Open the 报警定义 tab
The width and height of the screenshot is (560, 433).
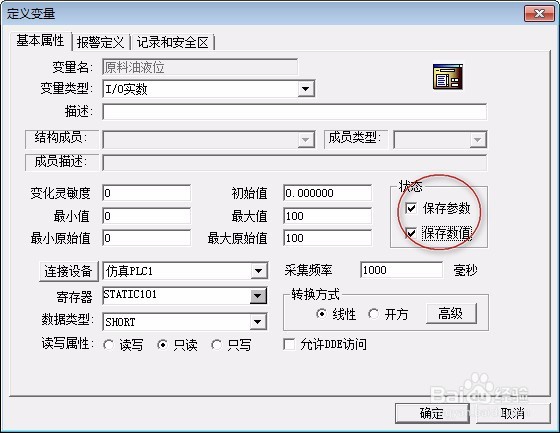[x=100, y=43]
